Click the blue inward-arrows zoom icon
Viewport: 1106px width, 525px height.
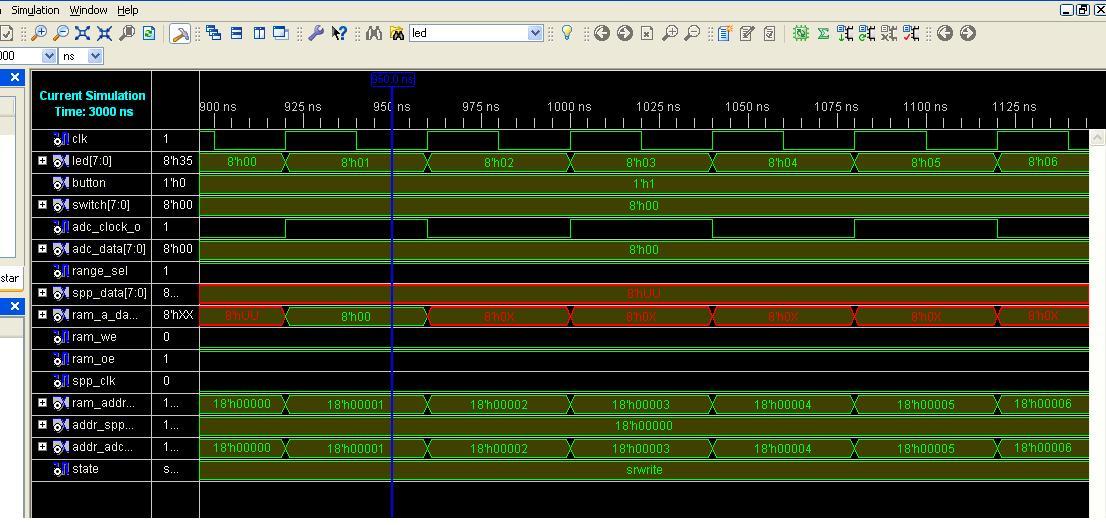(104, 33)
